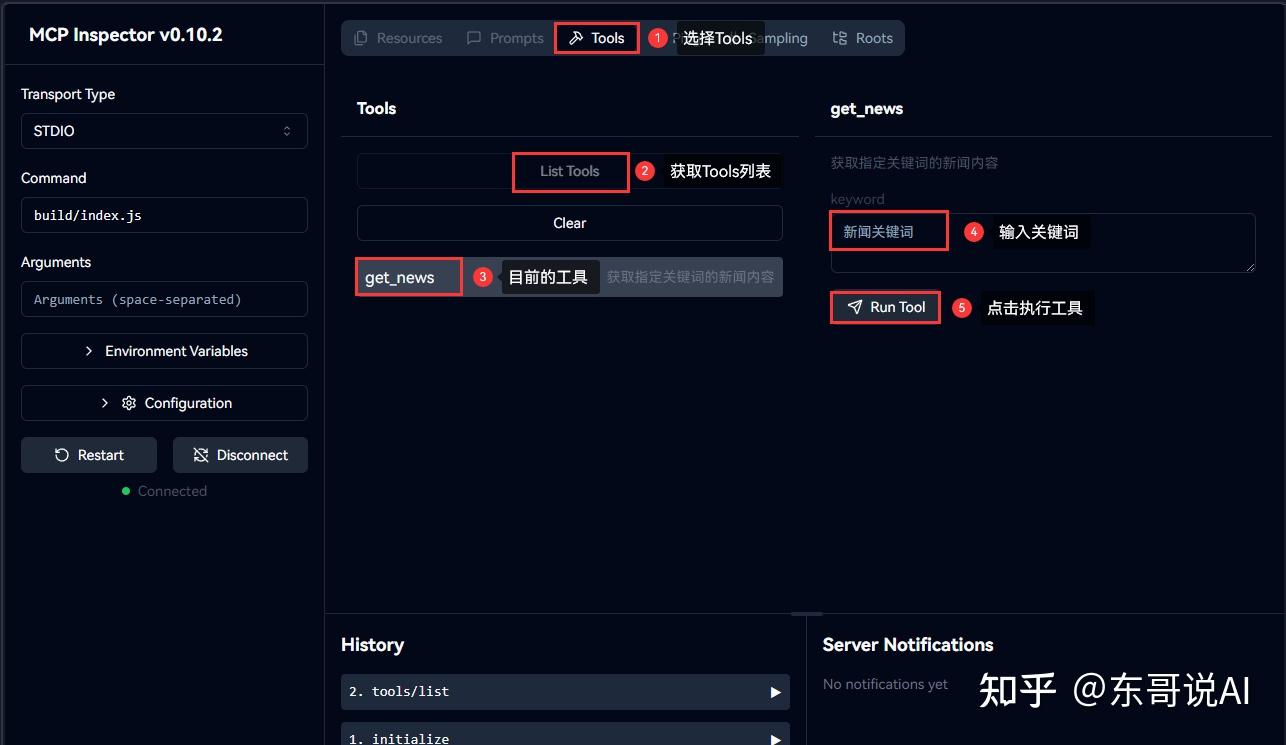The width and height of the screenshot is (1286, 745).
Task: Click the List Tools button
Action: 569,171
